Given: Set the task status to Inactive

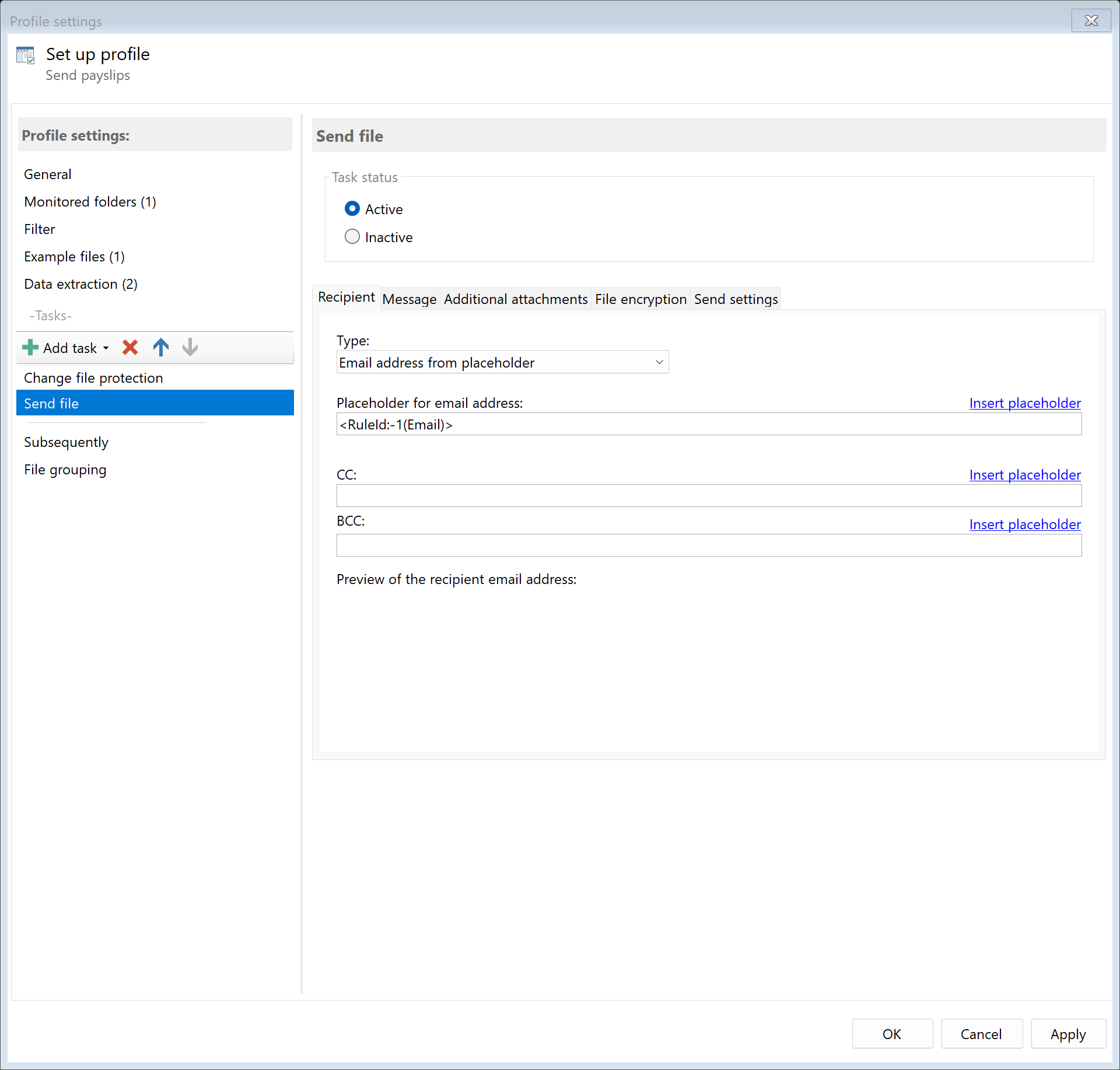Looking at the screenshot, I should pyautogui.click(x=352, y=236).
